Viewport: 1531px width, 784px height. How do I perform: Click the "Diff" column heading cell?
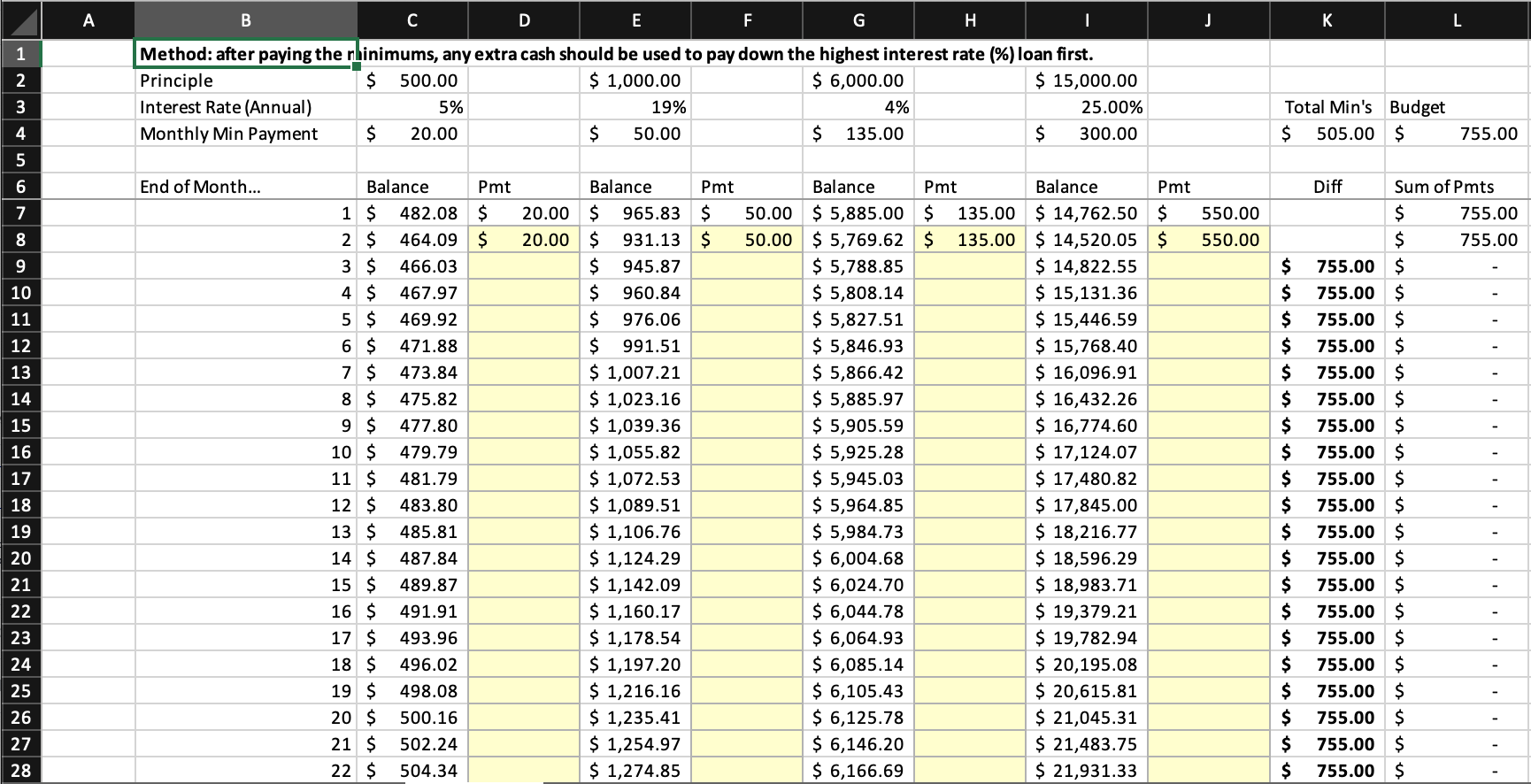(1327, 187)
